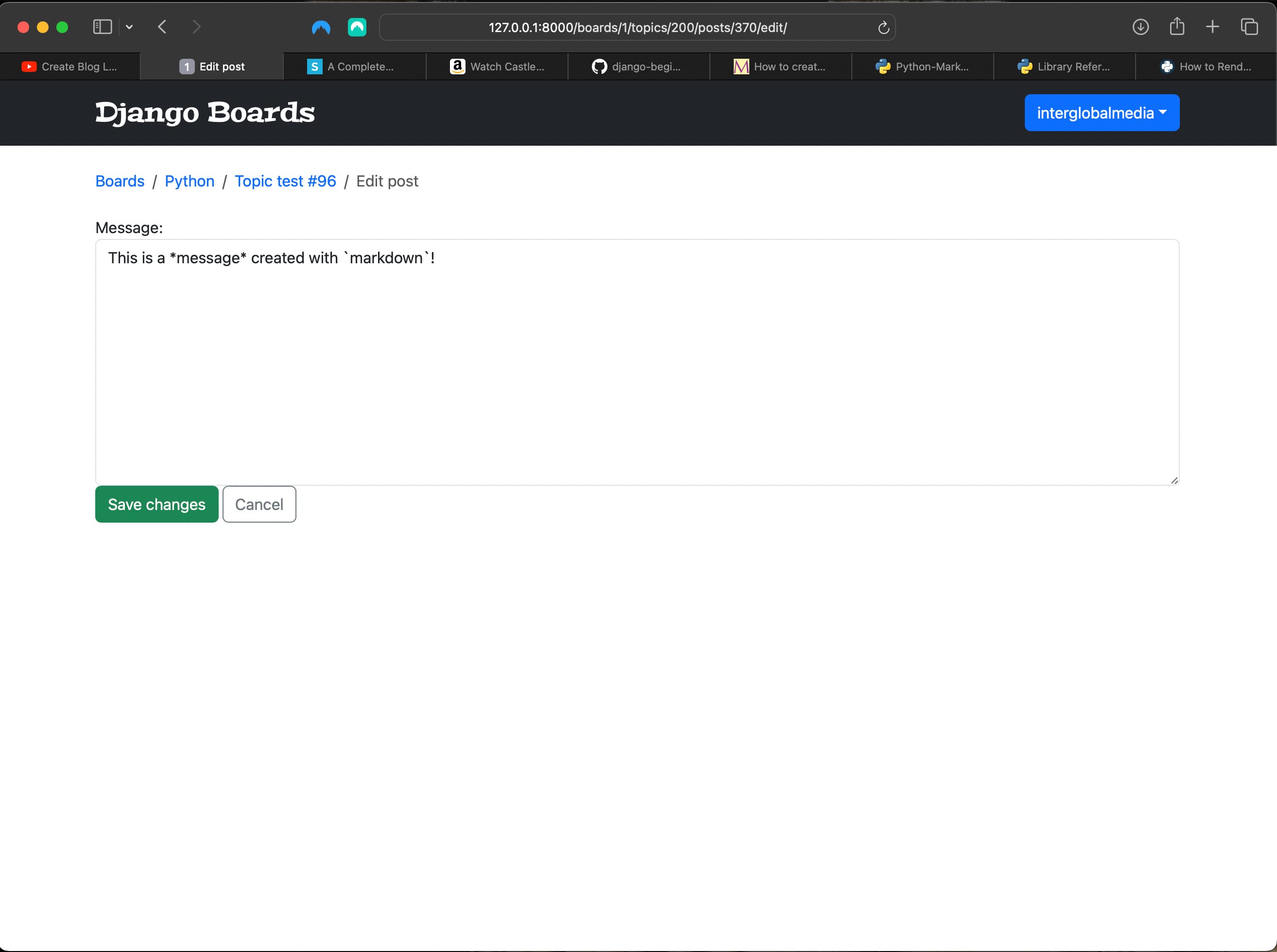Open the Python breadcrumb link
This screenshot has width=1277, height=952.
click(x=190, y=181)
